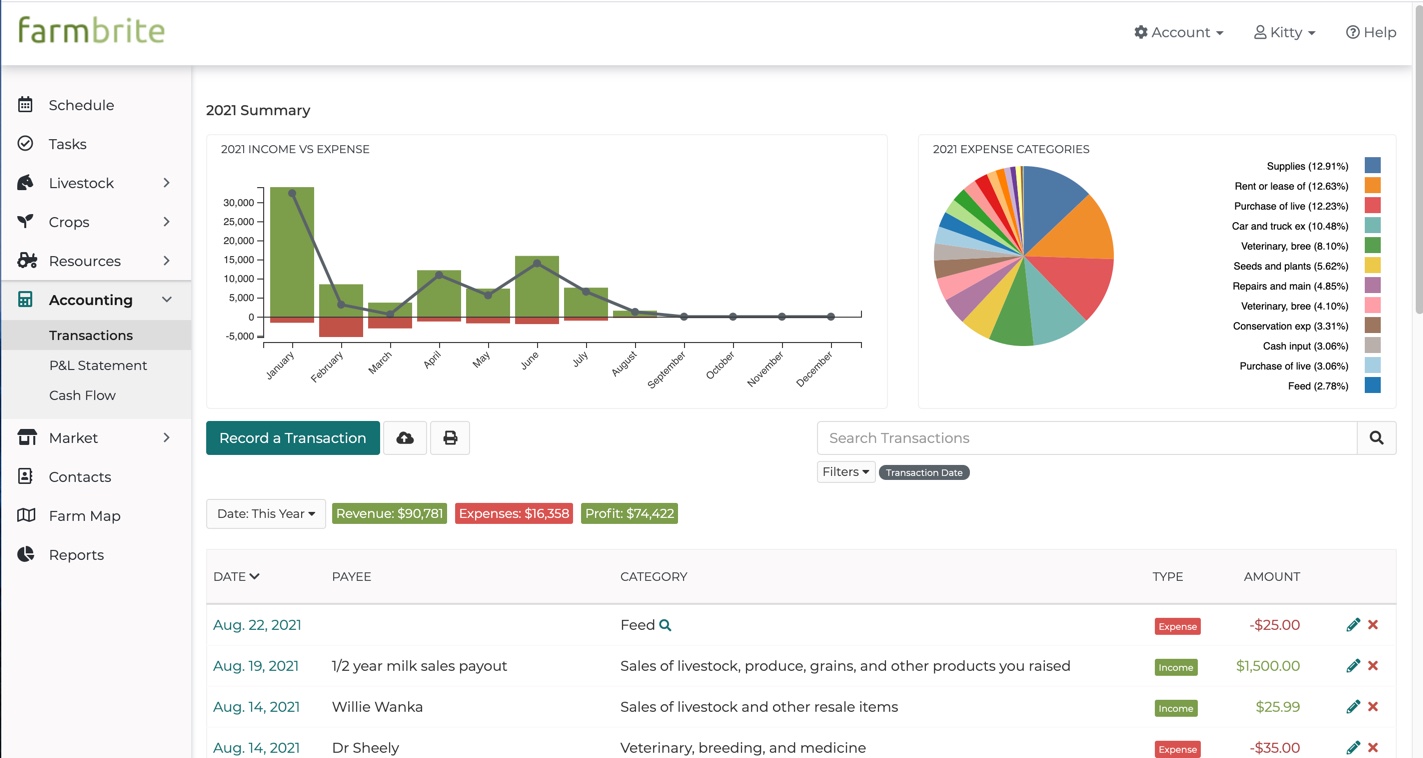Delete the Aug. 19 milk sales transaction

point(1373,666)
